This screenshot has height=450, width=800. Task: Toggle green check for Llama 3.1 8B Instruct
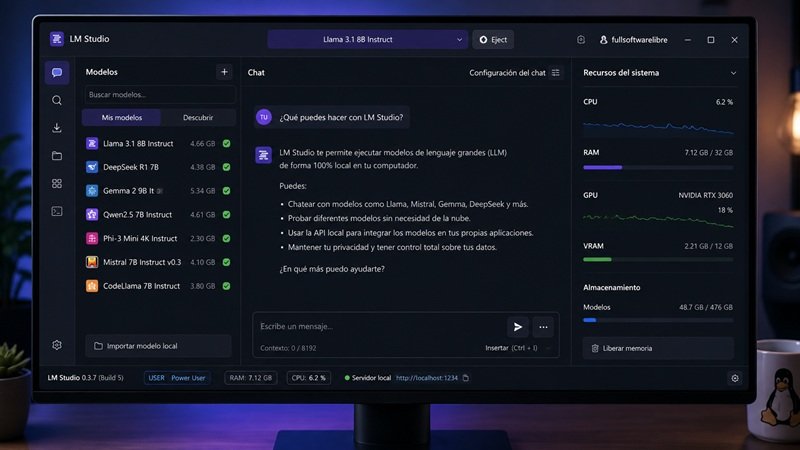pos(227,144)
